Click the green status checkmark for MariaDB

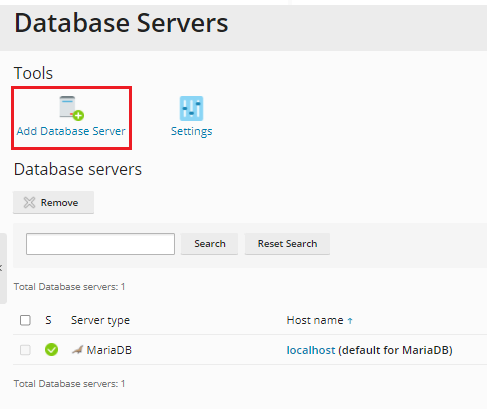pos(51,350)
